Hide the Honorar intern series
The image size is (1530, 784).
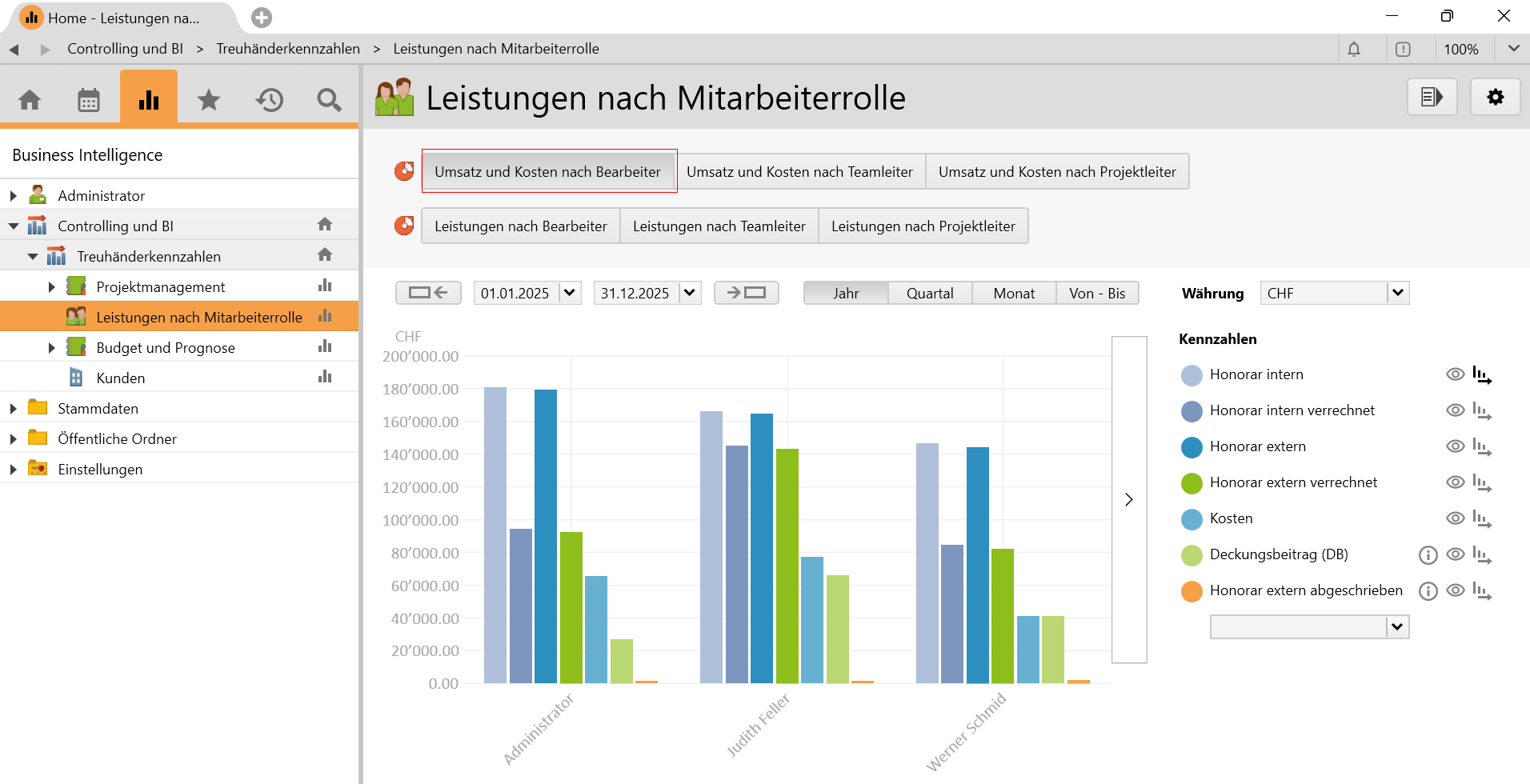(1455, 374)
